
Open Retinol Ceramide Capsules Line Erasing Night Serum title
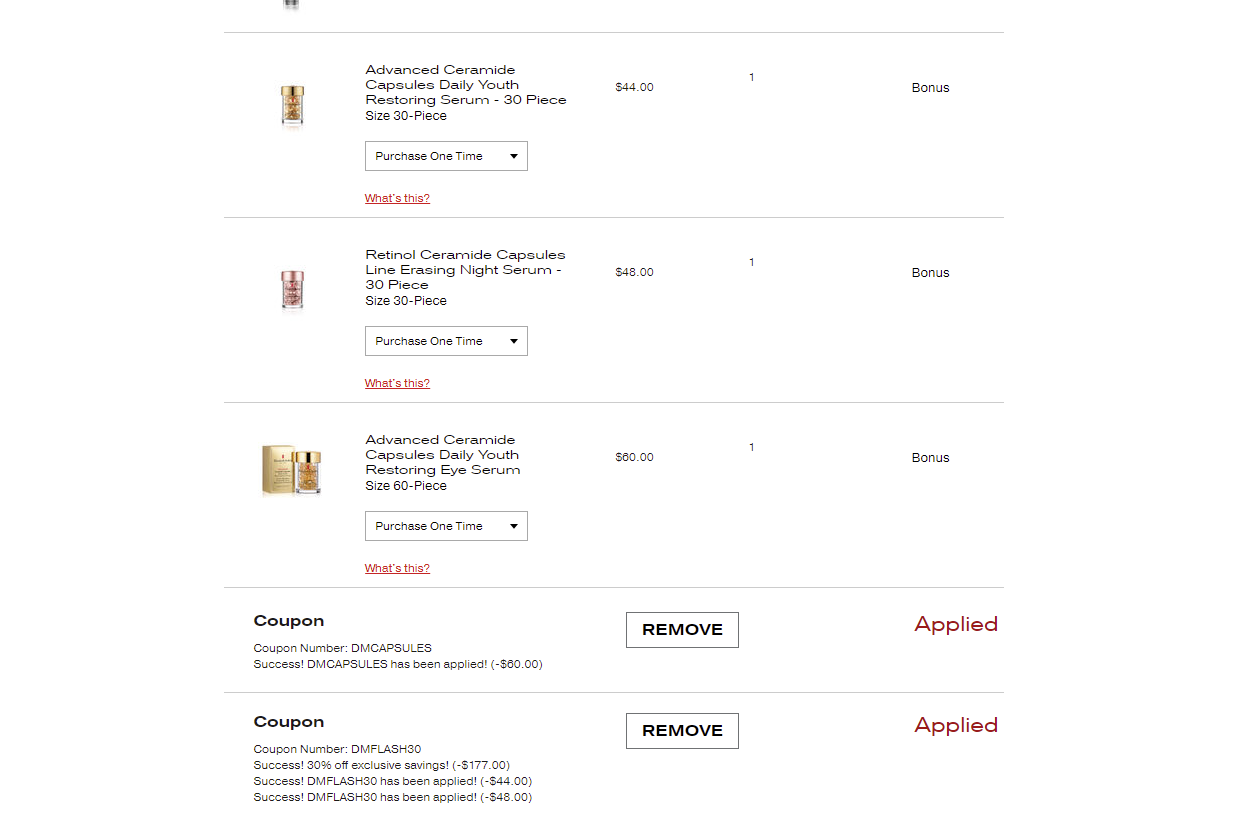click(465, 270)
